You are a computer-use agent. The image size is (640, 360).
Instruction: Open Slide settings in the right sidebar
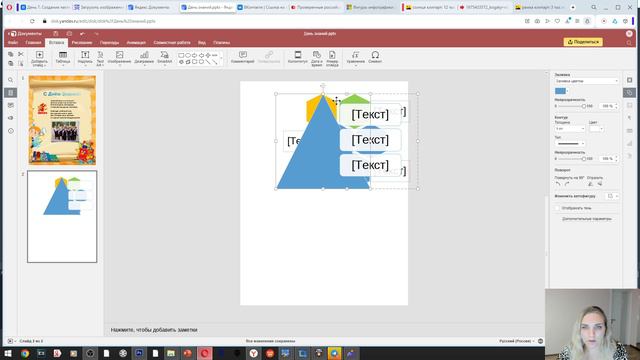click(629, 80)
